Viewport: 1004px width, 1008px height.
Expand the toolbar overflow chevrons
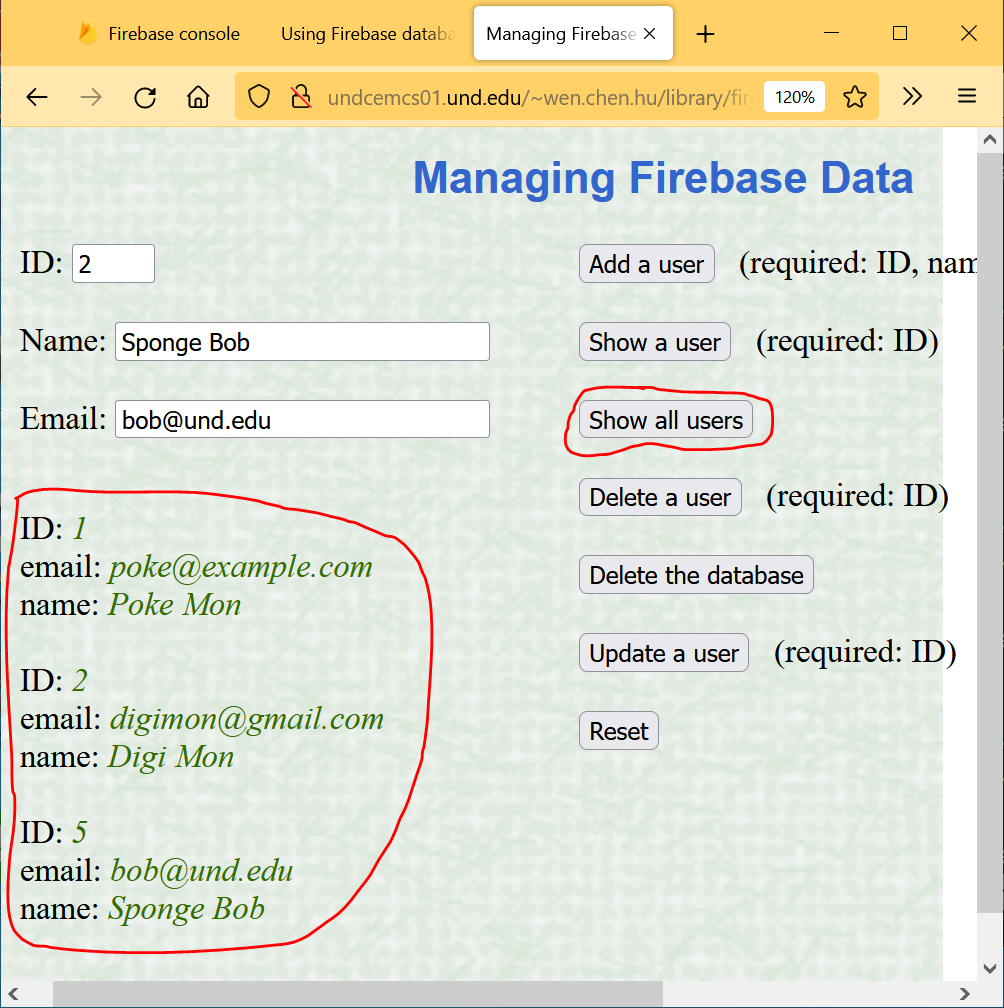coord(912,97)
